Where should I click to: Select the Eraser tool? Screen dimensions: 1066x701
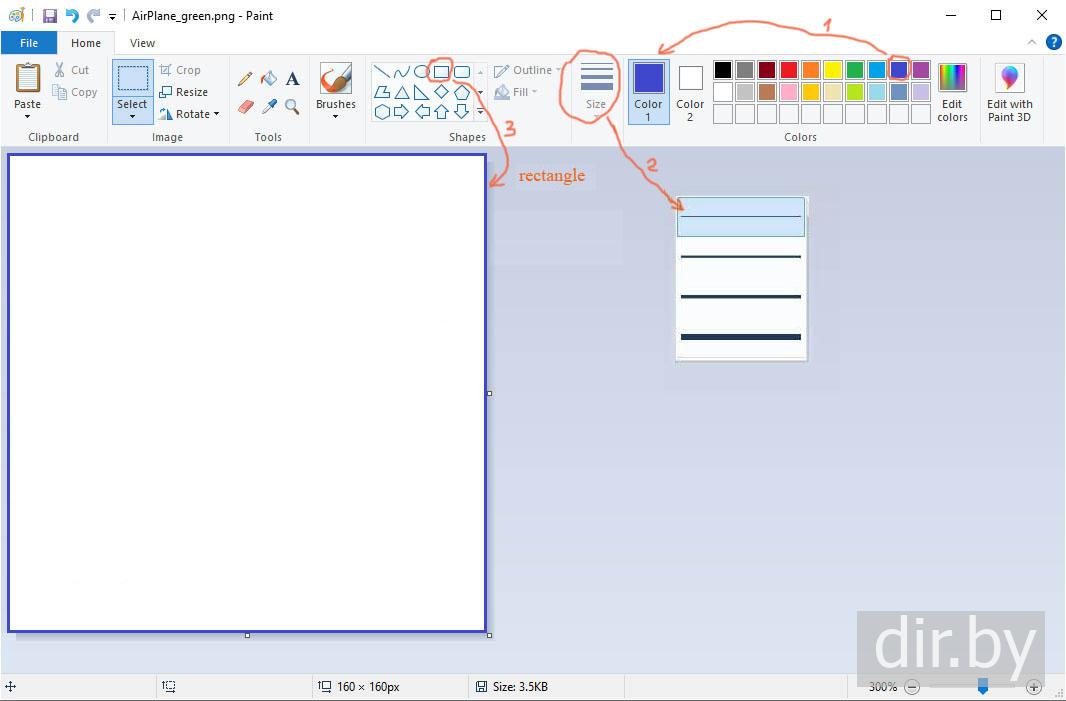[245, 107]
